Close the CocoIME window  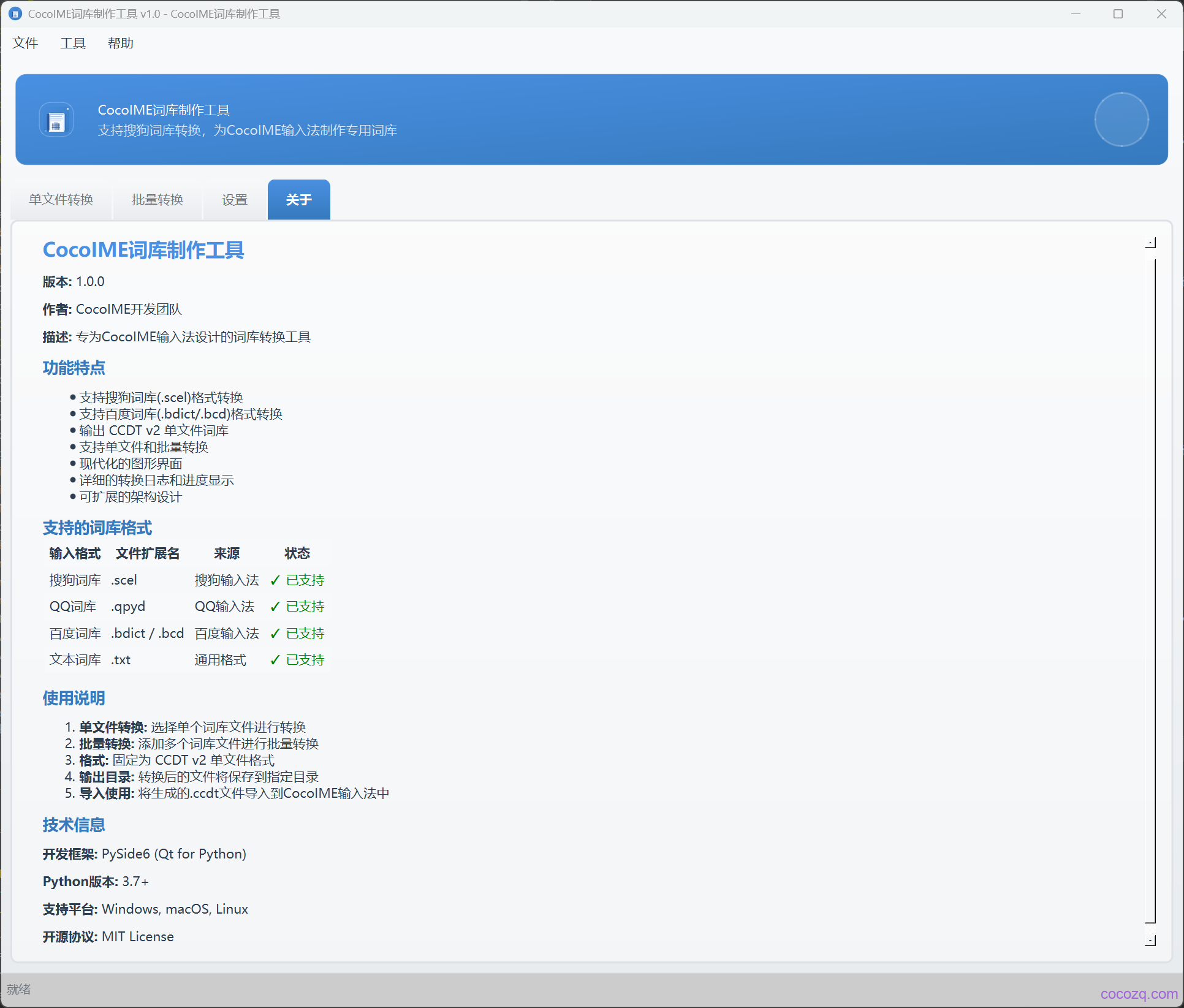pos(1161,13)
